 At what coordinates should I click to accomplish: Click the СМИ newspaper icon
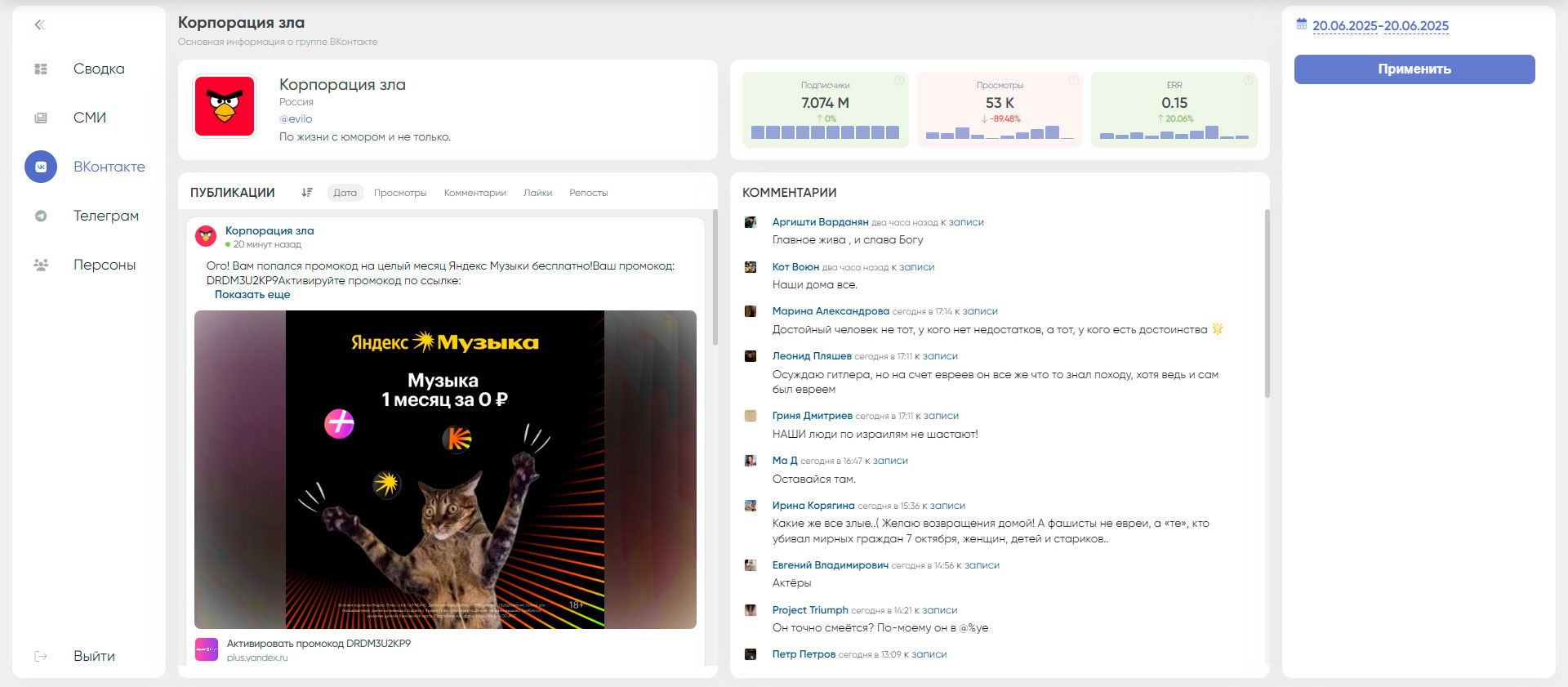pos(41,118)
